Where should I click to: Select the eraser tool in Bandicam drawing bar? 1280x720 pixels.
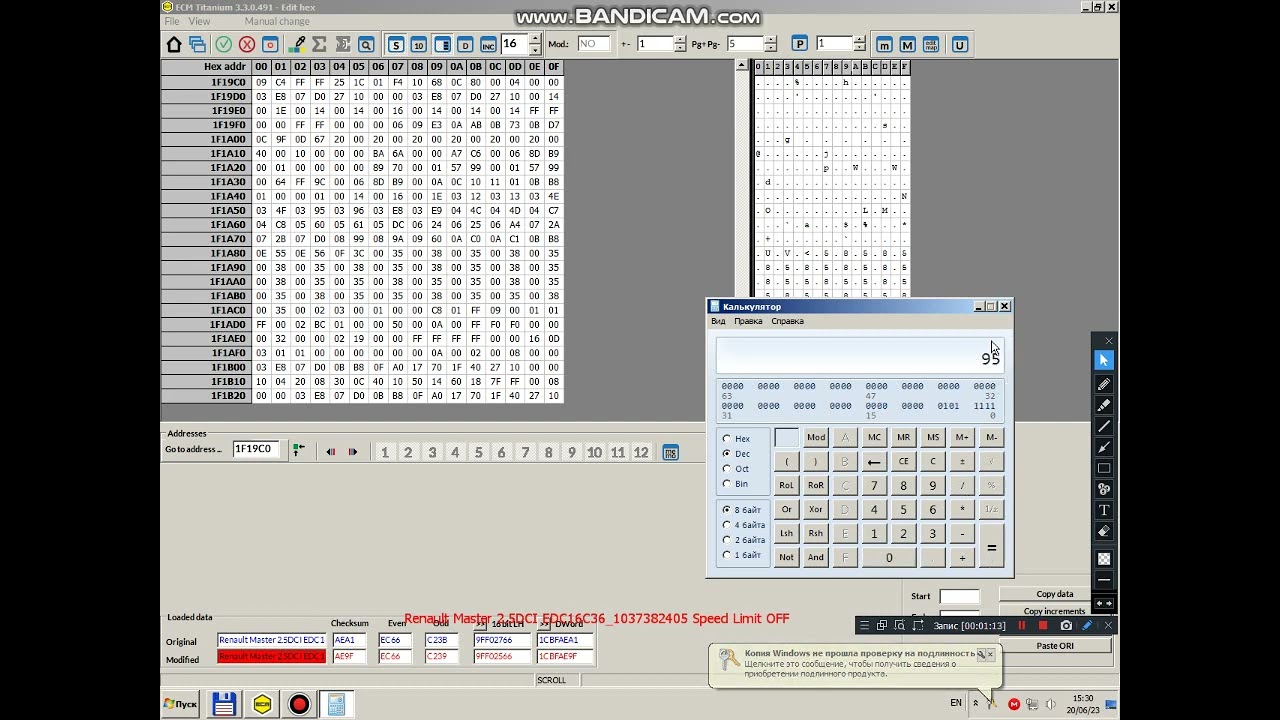[1104, 531]
